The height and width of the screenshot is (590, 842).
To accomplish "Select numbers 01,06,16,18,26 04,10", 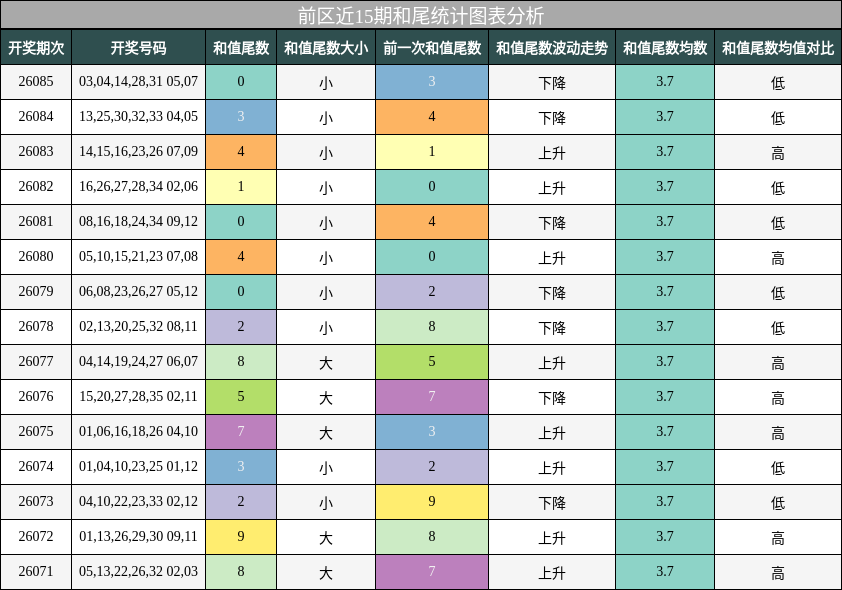I will [139, 431].
